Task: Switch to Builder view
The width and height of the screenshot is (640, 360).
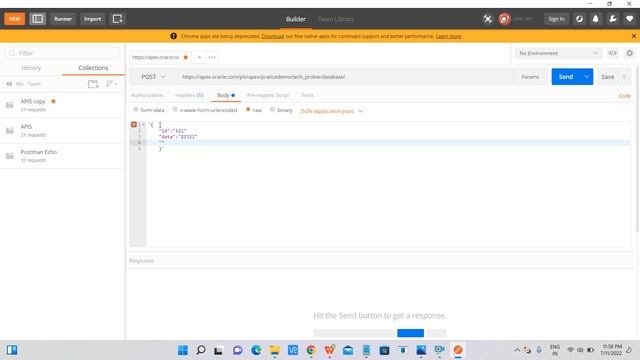Action: [296, 19]
